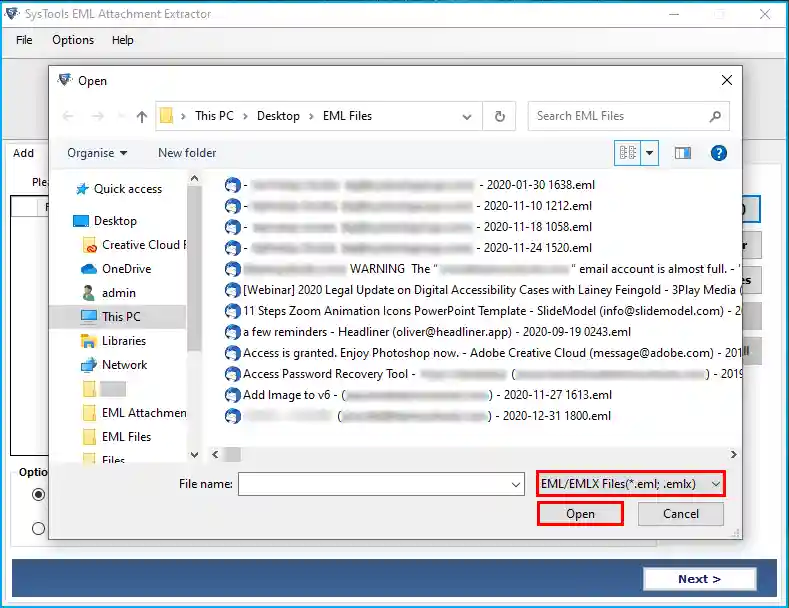
Task: Click the search magnifier icon
Action: (x=715, y=116)
